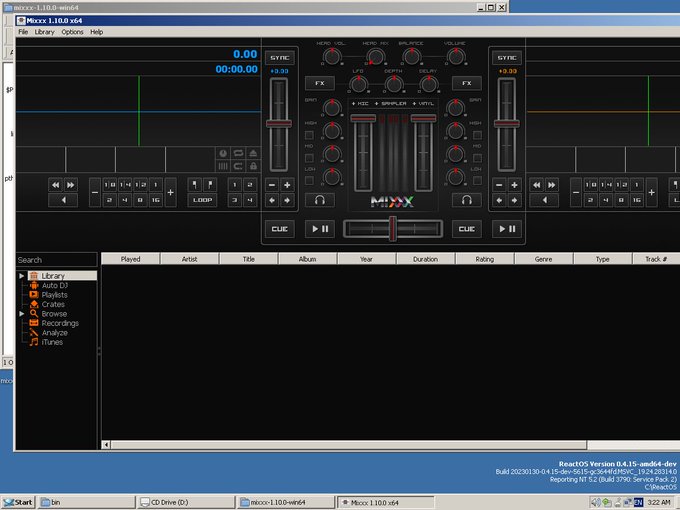Open Auto DJ in the sidebar
This screenshot has height=510, width=680.
point(55,285)
